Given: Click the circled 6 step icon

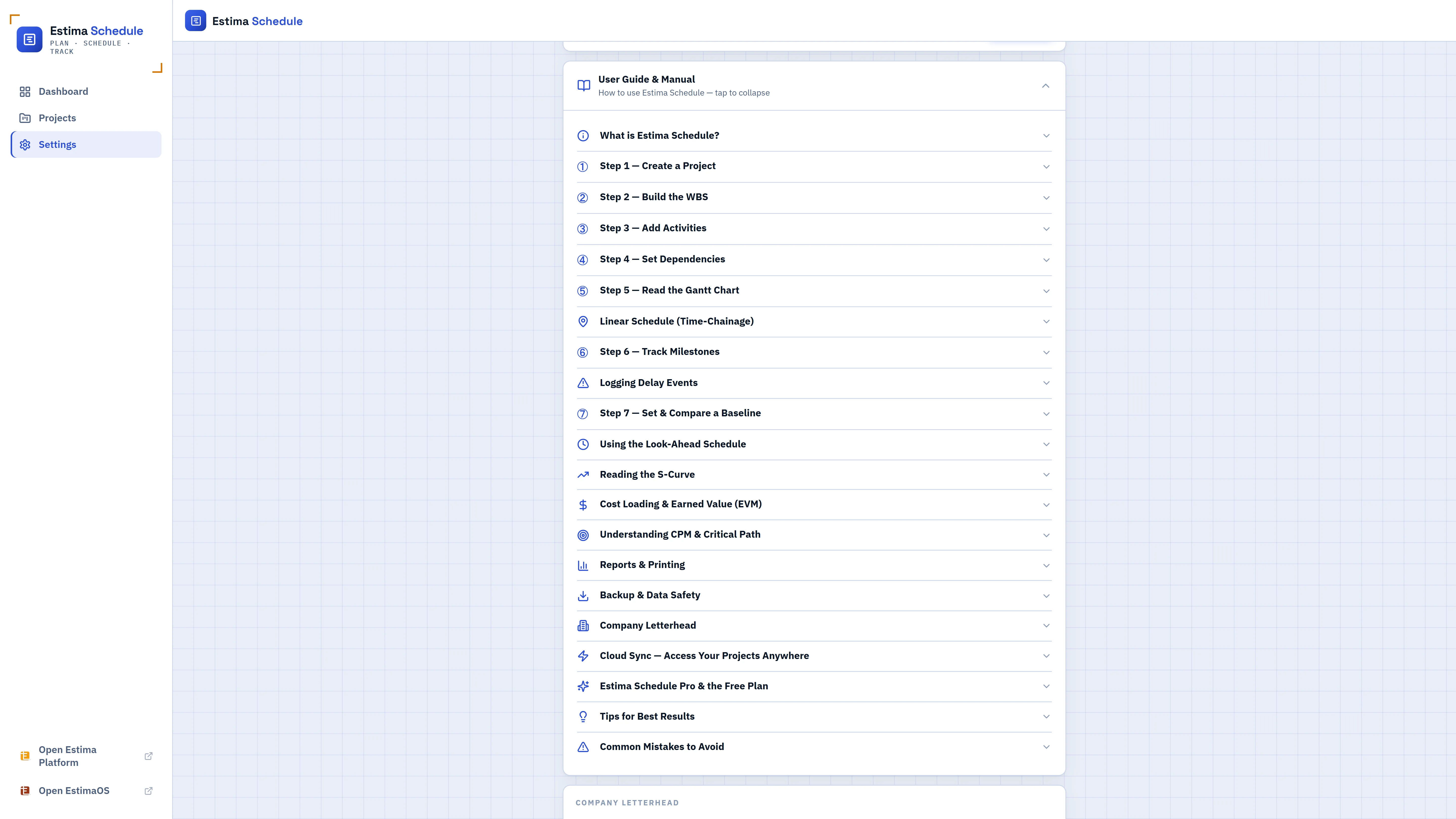Looking at the screenshot, I should click(x=583, y=353).
